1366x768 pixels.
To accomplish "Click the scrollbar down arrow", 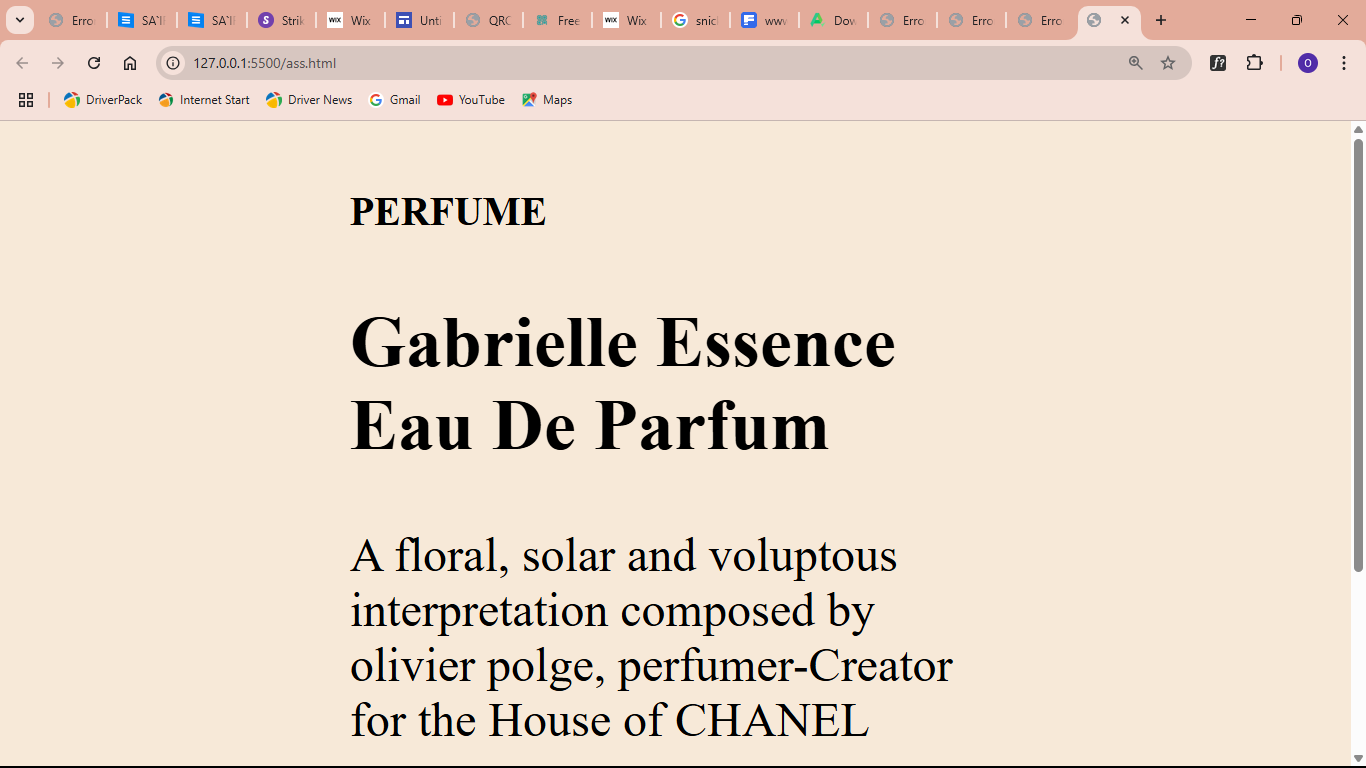I will point(1358,760).
